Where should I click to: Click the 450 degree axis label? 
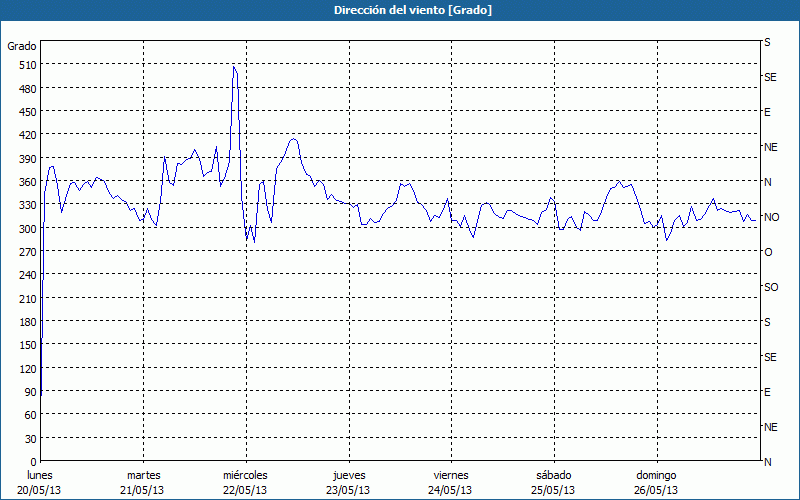coord(26,112)
